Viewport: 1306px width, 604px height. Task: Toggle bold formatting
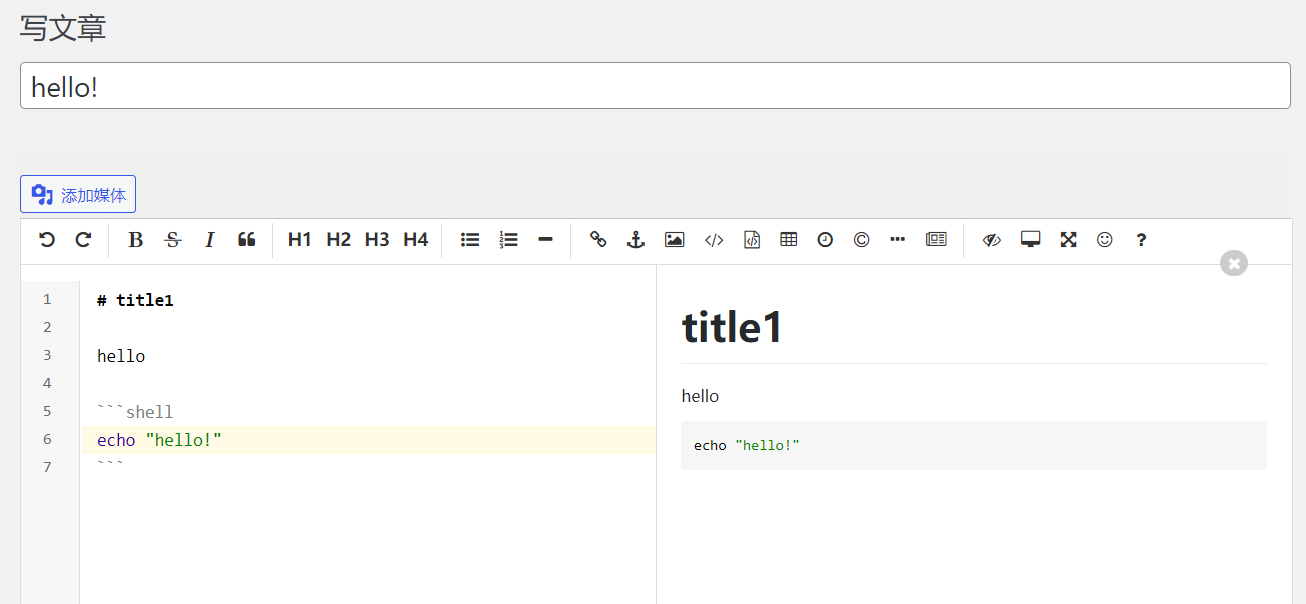pyautogui.click(x=136, y=240)
